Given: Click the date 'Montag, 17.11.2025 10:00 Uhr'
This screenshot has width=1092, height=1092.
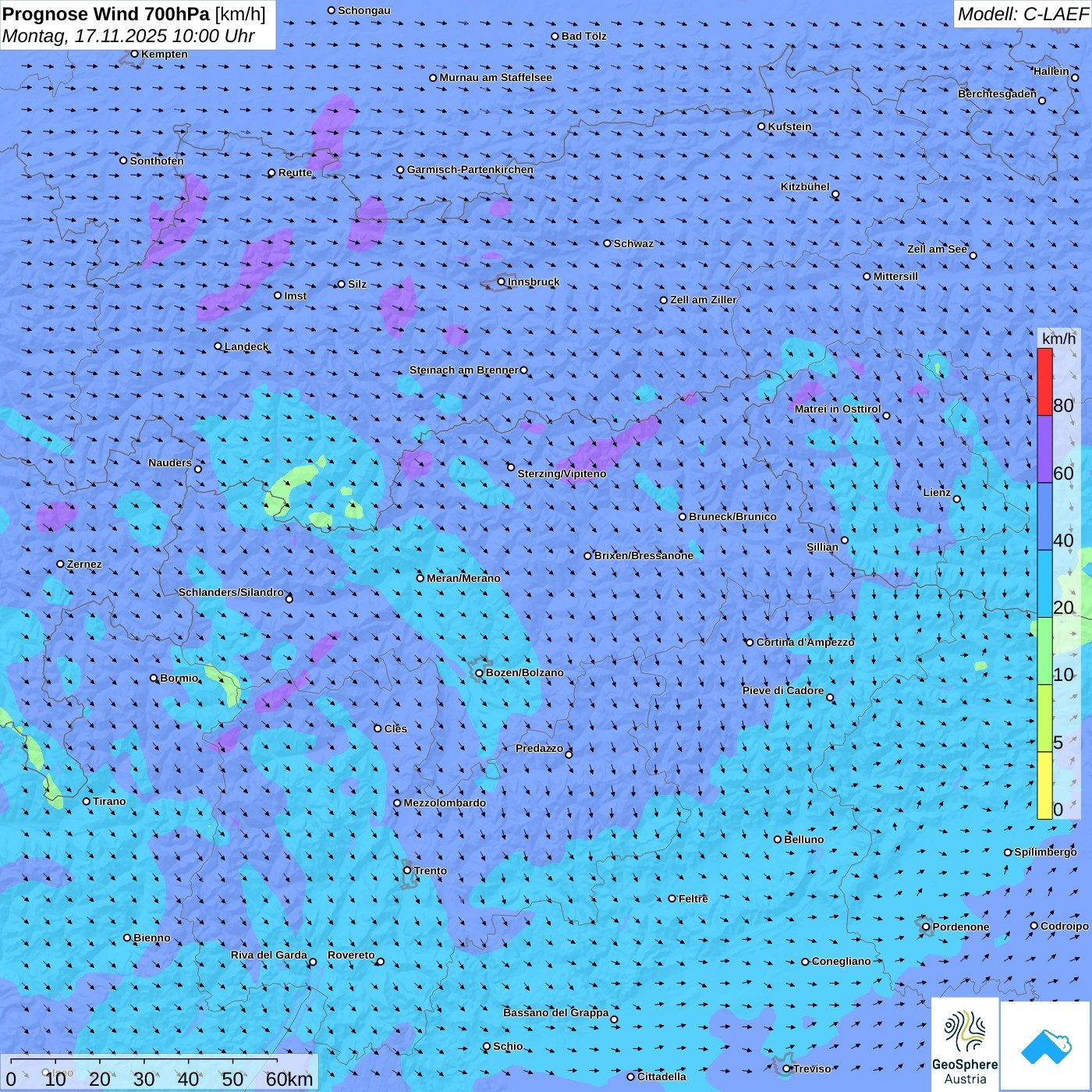Looking at the screenshot, I should coord(129,36).
